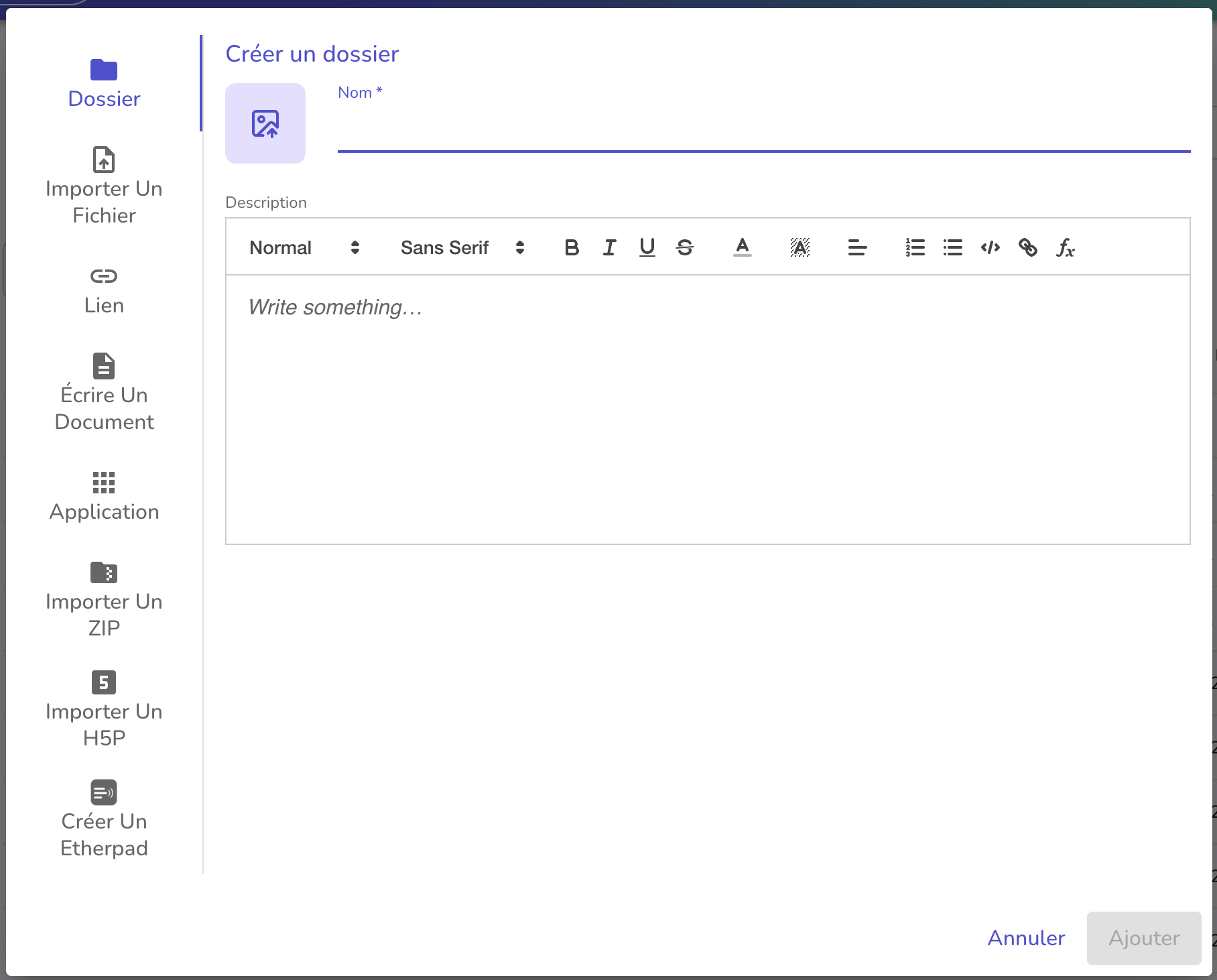Open the text color picker
This screenshot has width=1217, height=980.
click(x=742, y=248)
